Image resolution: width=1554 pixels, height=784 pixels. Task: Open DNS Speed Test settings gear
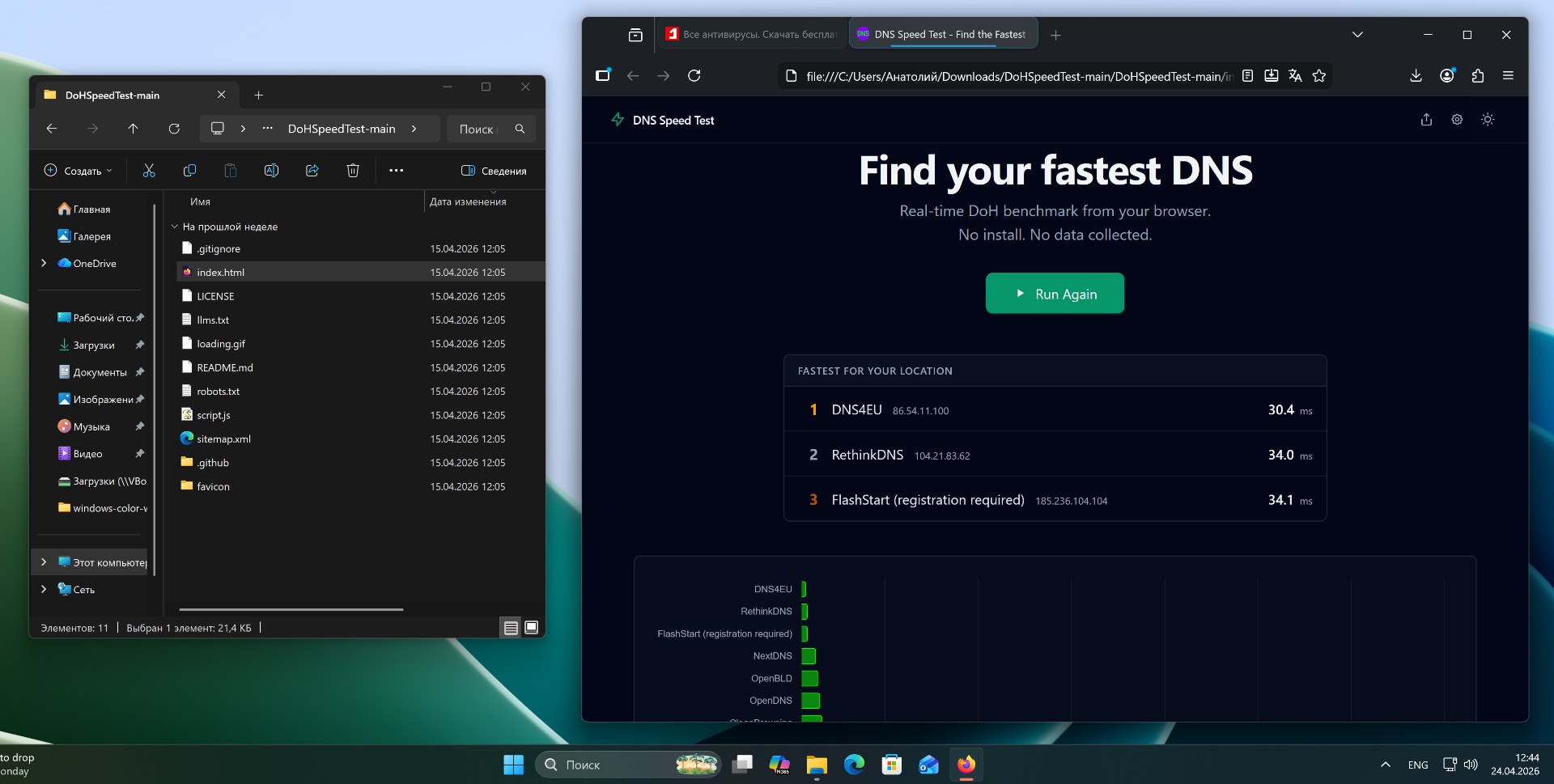click(x=1457, y=120)
